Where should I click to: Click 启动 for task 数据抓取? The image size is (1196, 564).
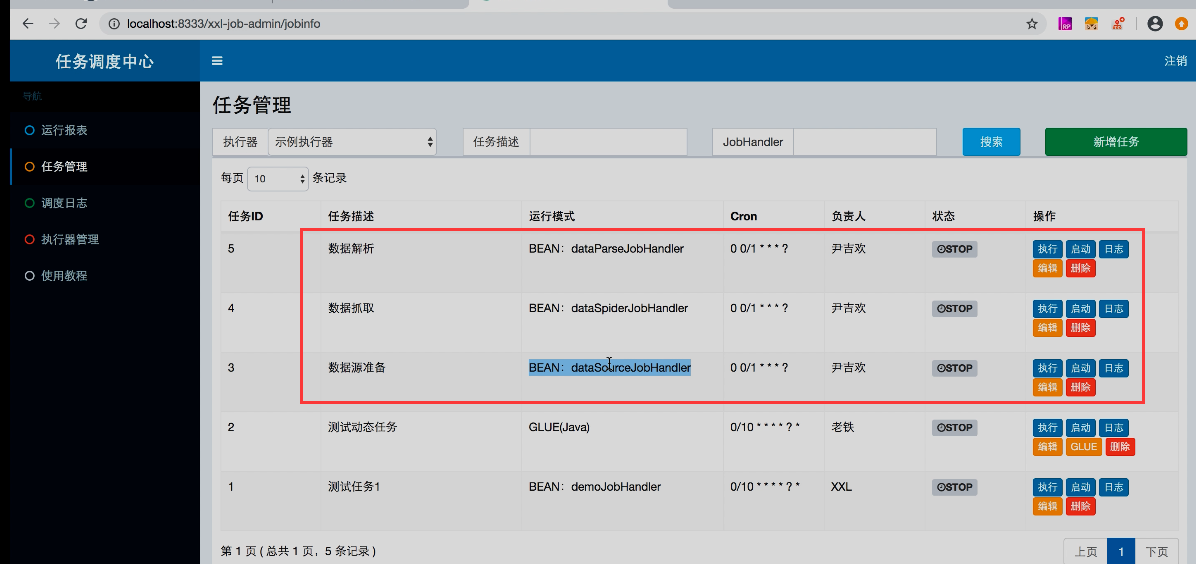tap(1080, 308)
